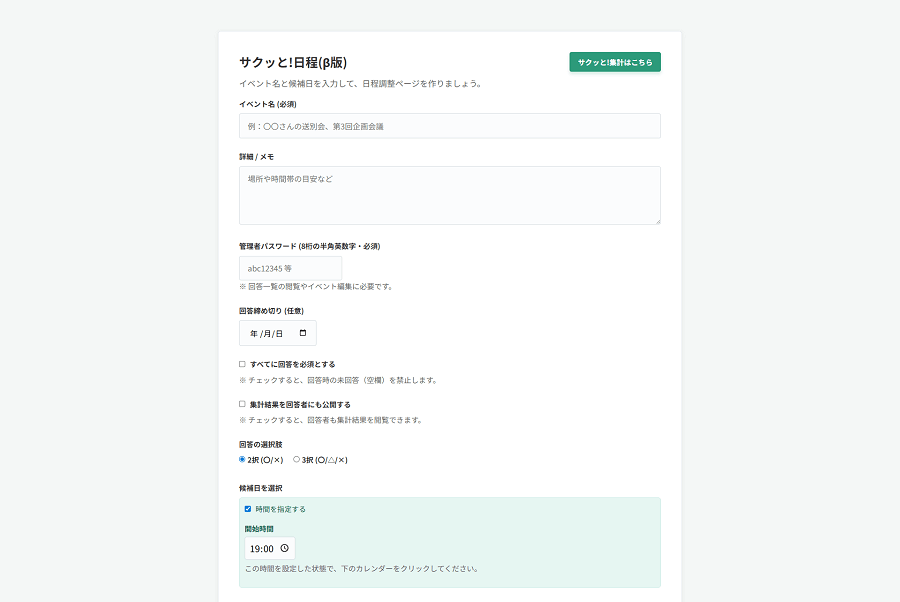The height and width of the screenshot is (602, 900).
Task: Open the calendar picker icon in deadline field
Action: tap(303, 333)
